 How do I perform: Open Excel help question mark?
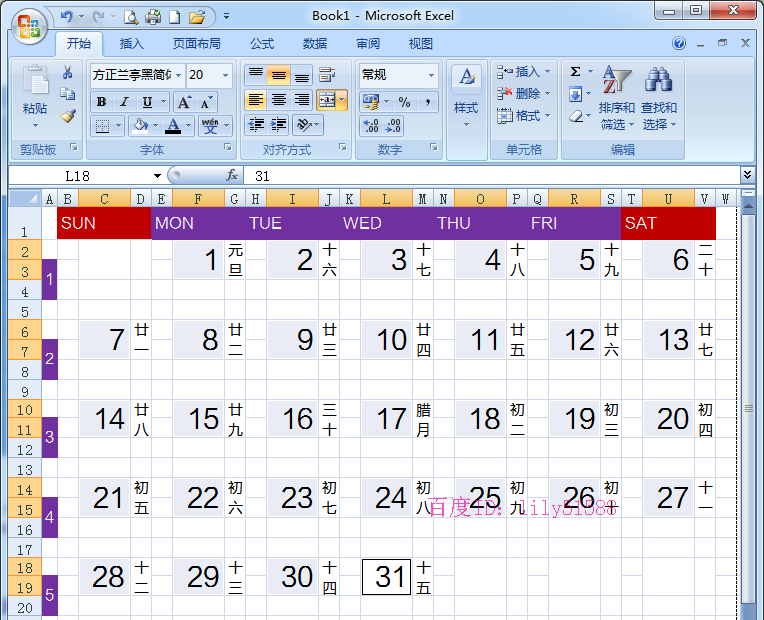point(679,43)
